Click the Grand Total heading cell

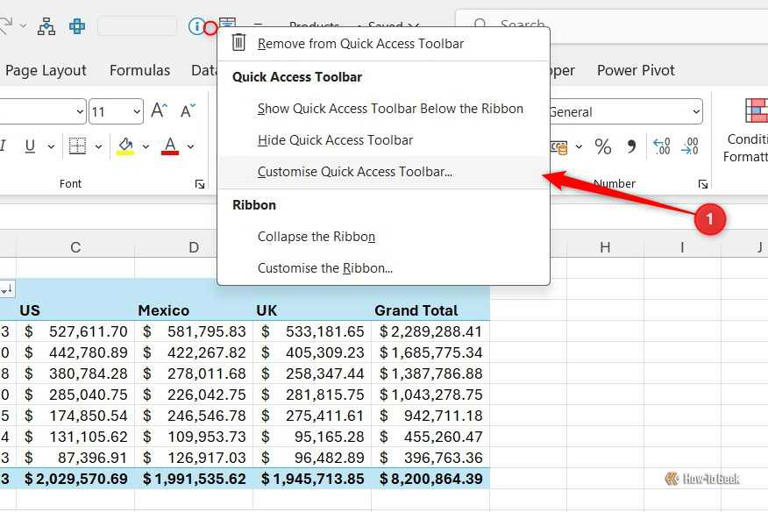pyautogui.click(x=431, y=310)
